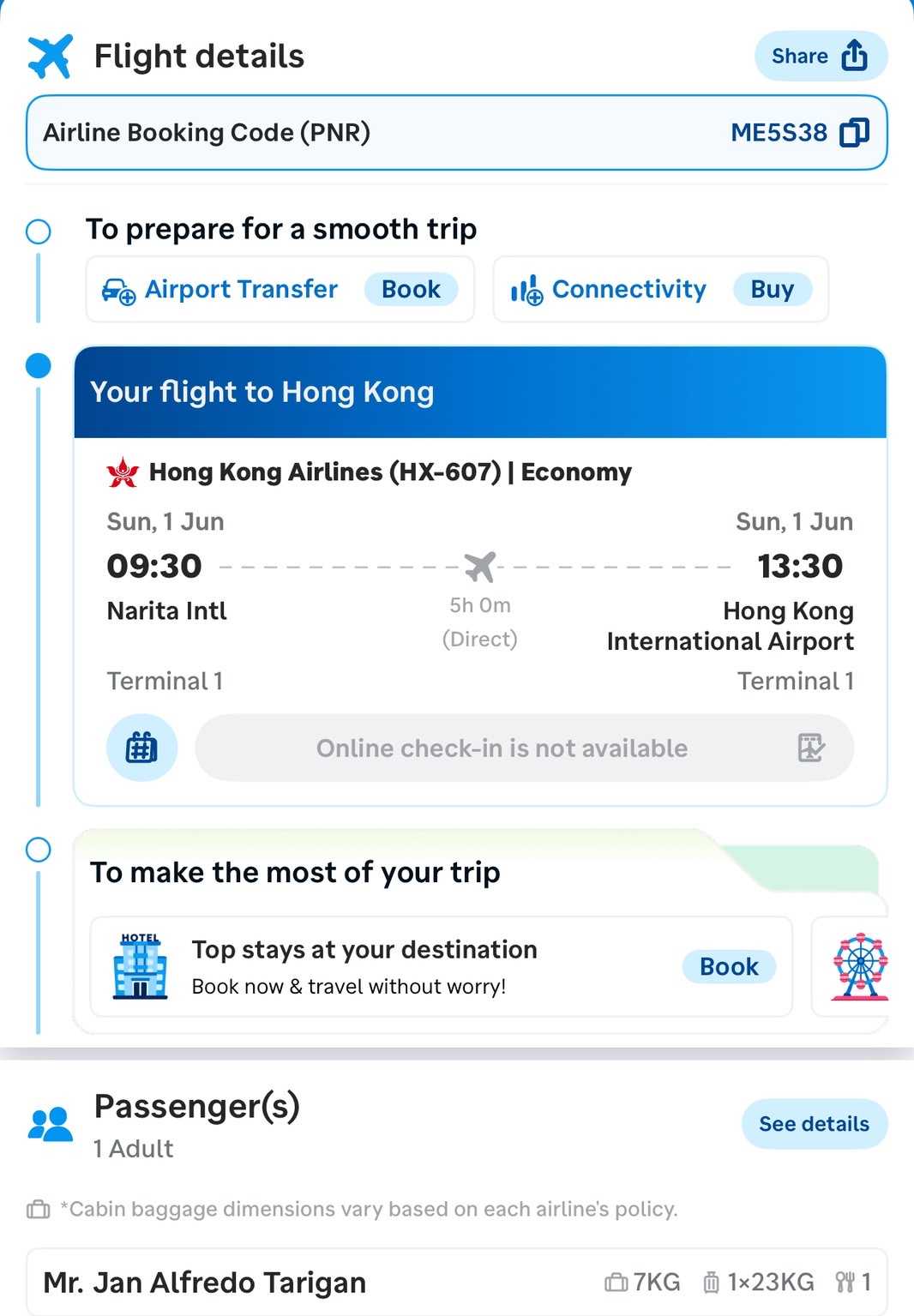Tap the blue airplane Flight details icon
The height and width of the screenshot is (1316, 914).
(x=50, y=57)
